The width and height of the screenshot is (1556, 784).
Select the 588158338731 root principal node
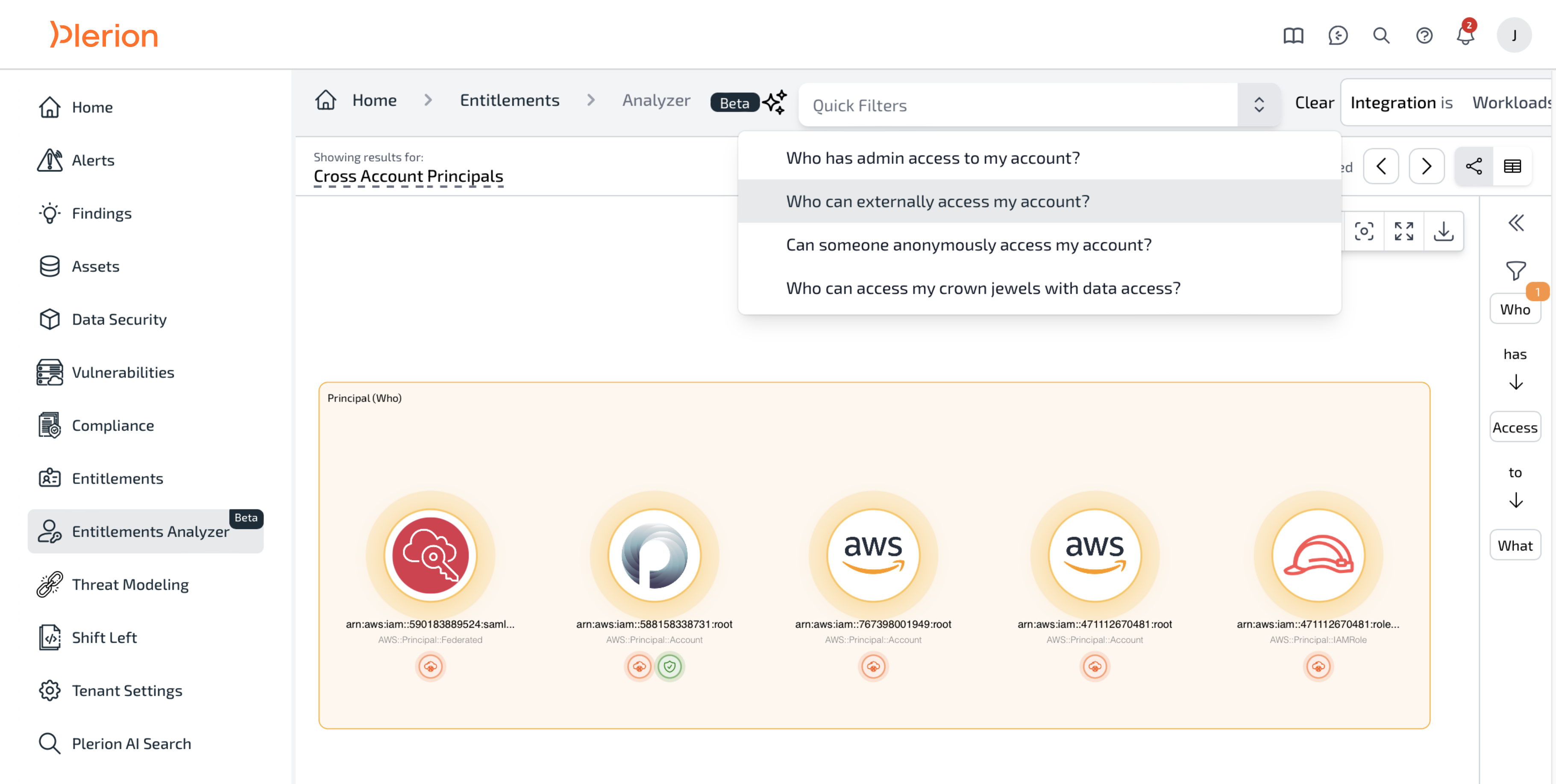[x=654, y=555]
